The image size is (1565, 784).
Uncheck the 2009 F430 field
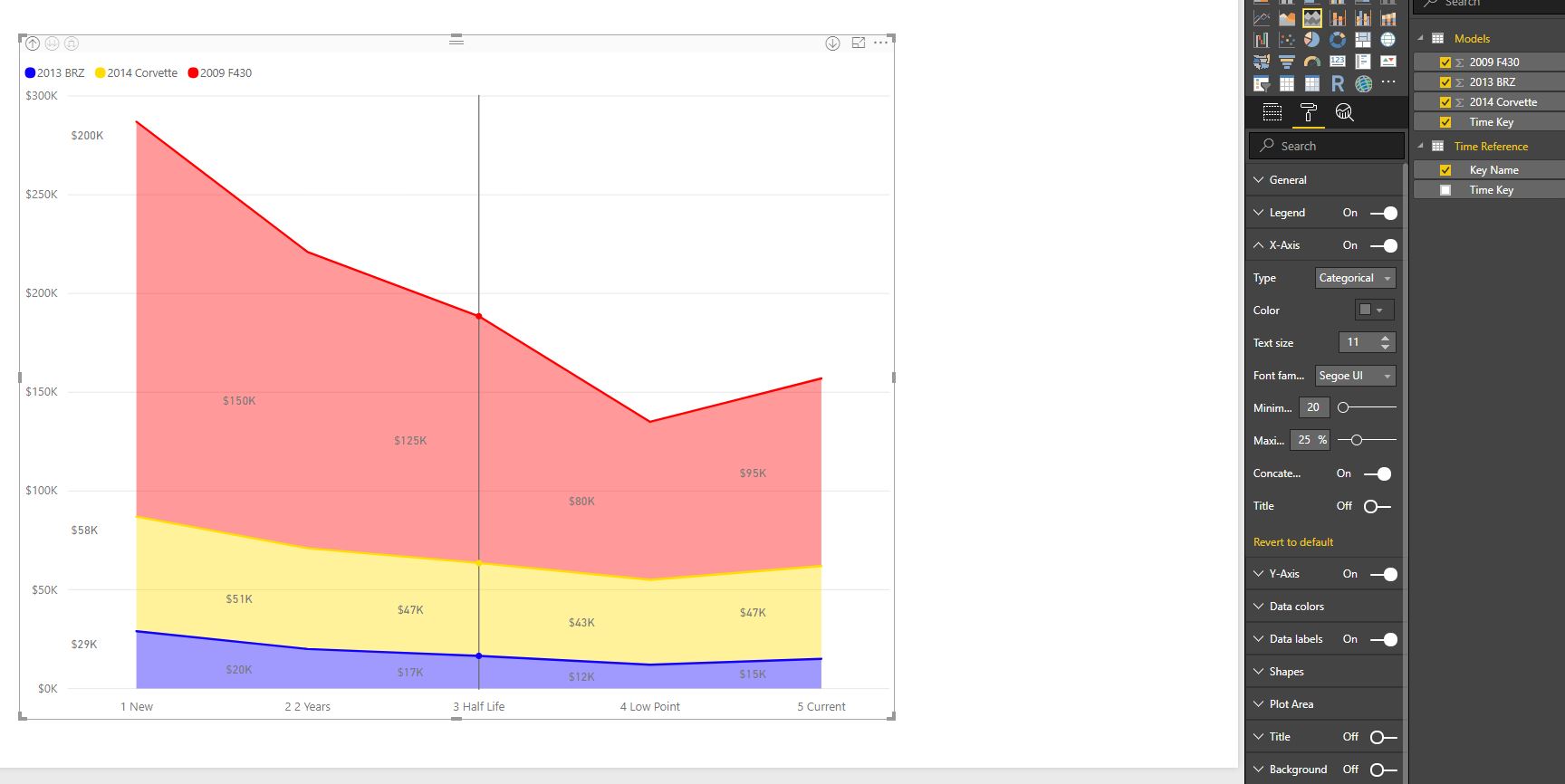tap(1445, 62)
